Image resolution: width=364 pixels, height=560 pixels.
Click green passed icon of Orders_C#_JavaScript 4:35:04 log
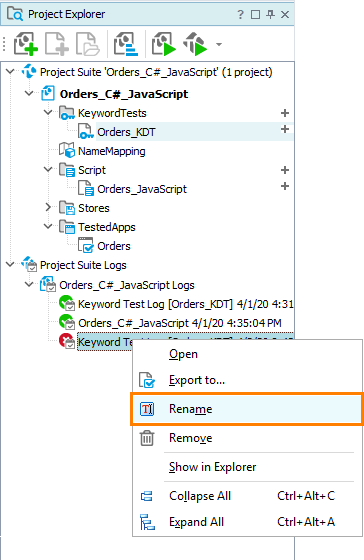coord(67,322)
